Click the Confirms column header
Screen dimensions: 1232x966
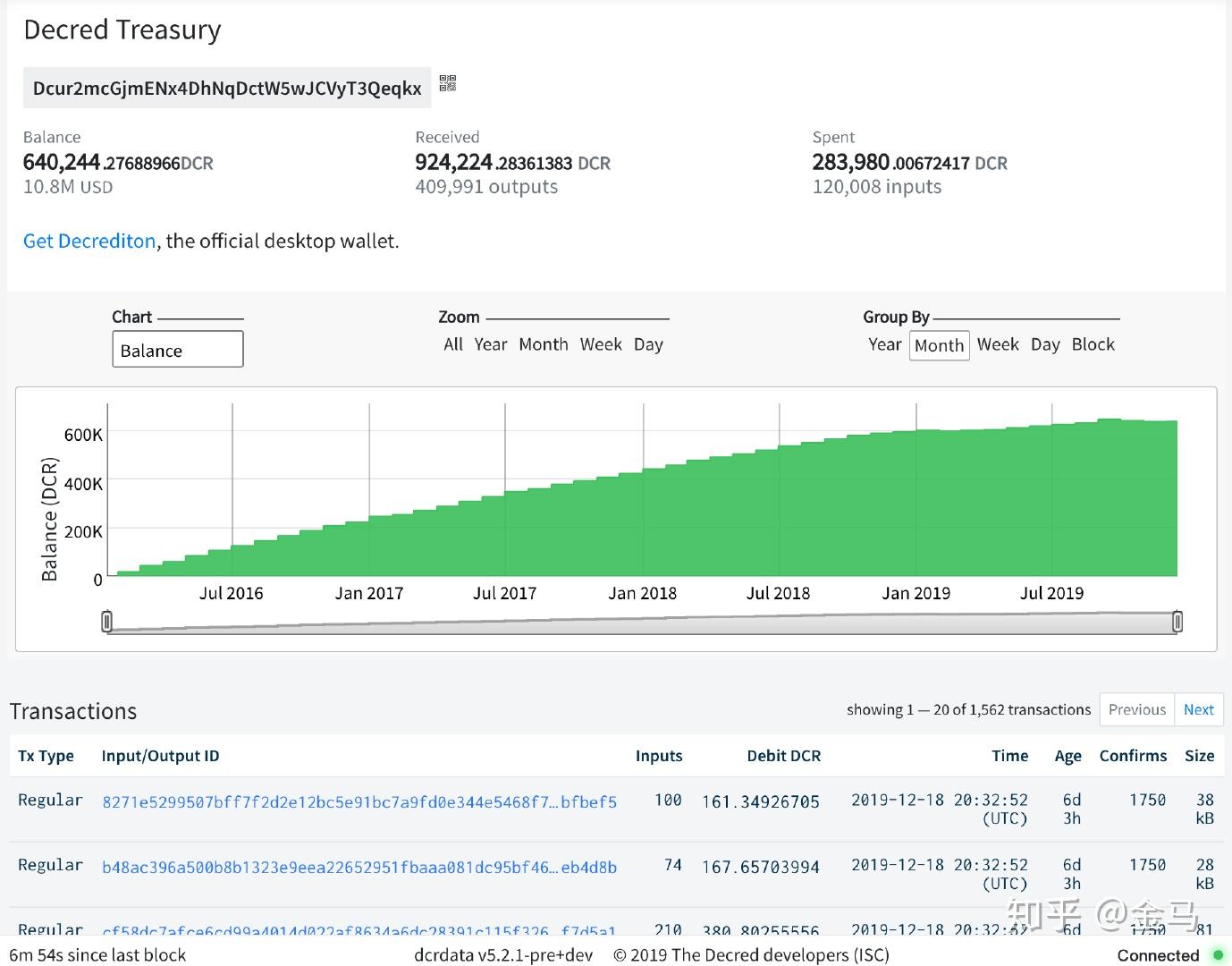(1133, 756)
